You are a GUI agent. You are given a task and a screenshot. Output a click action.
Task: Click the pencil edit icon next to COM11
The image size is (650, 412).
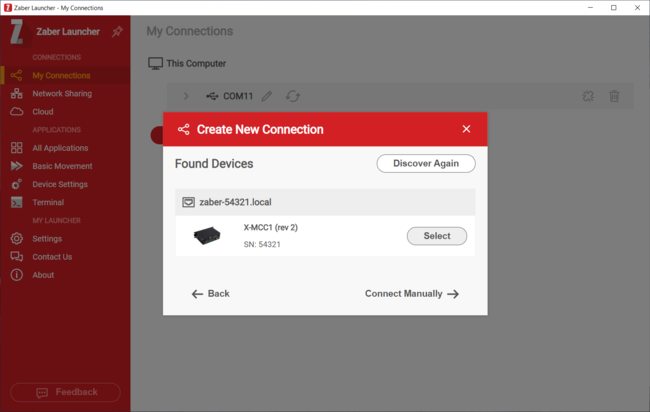(x=267, y=96)
